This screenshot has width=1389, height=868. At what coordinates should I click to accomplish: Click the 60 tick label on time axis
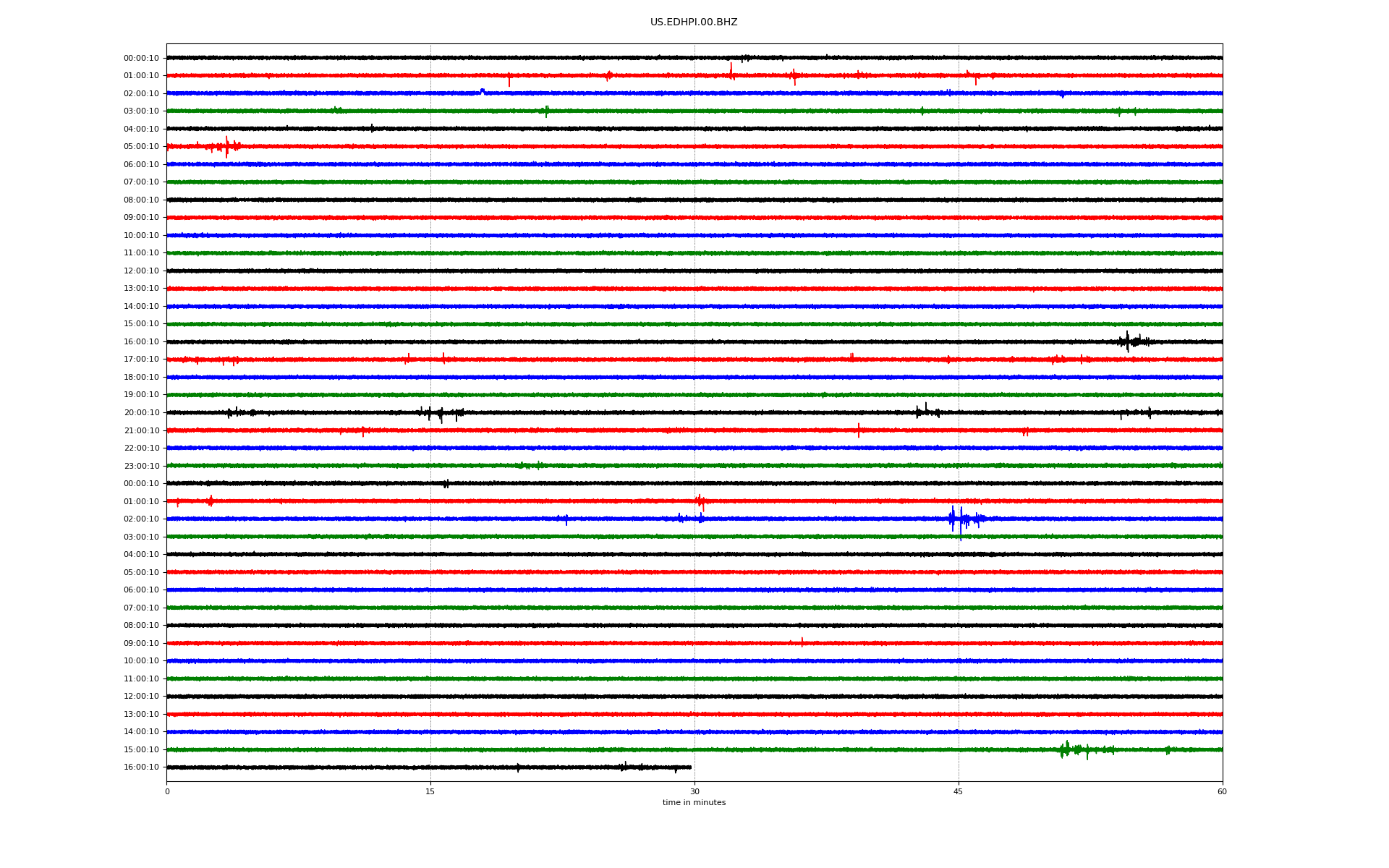coord(1222,791)
